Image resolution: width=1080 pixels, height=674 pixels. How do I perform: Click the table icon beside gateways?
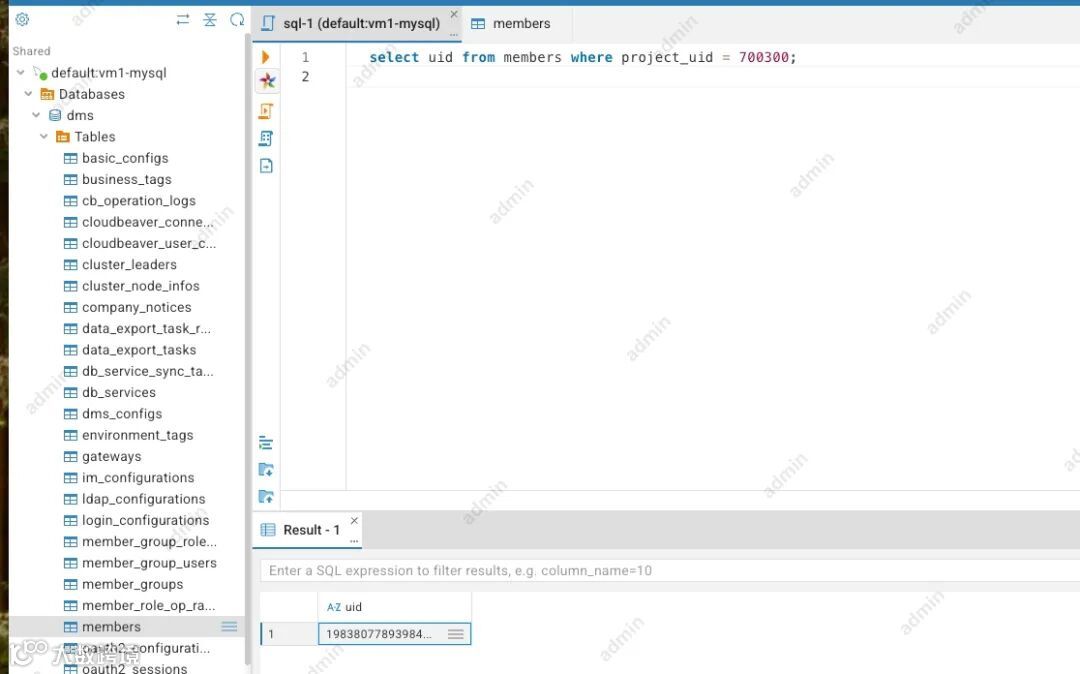(70, 456)
